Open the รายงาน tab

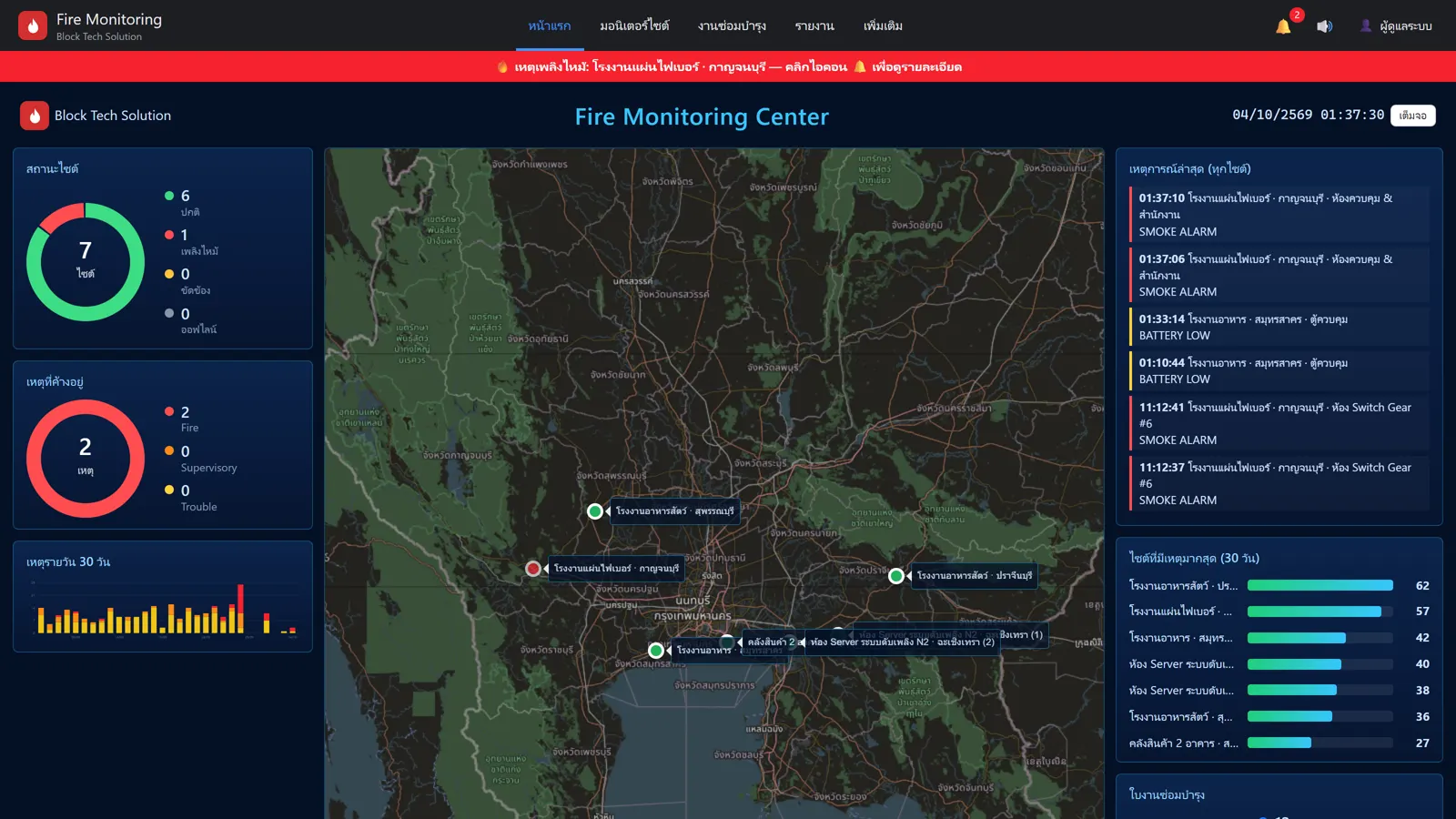[x=814, y=25]
